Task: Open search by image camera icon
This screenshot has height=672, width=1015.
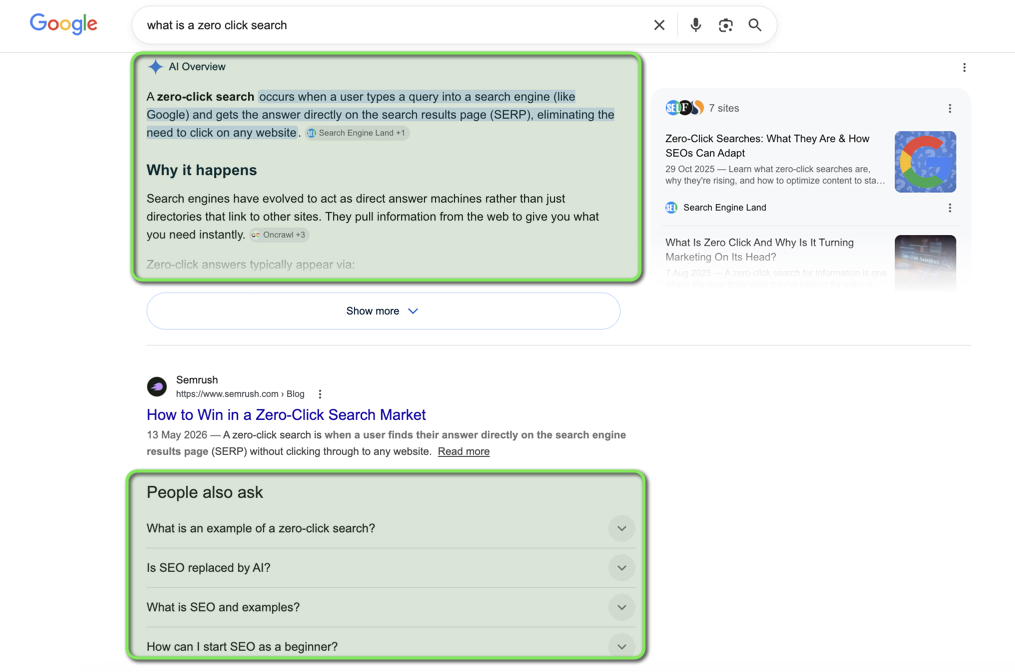Action: tap(726, 25)
